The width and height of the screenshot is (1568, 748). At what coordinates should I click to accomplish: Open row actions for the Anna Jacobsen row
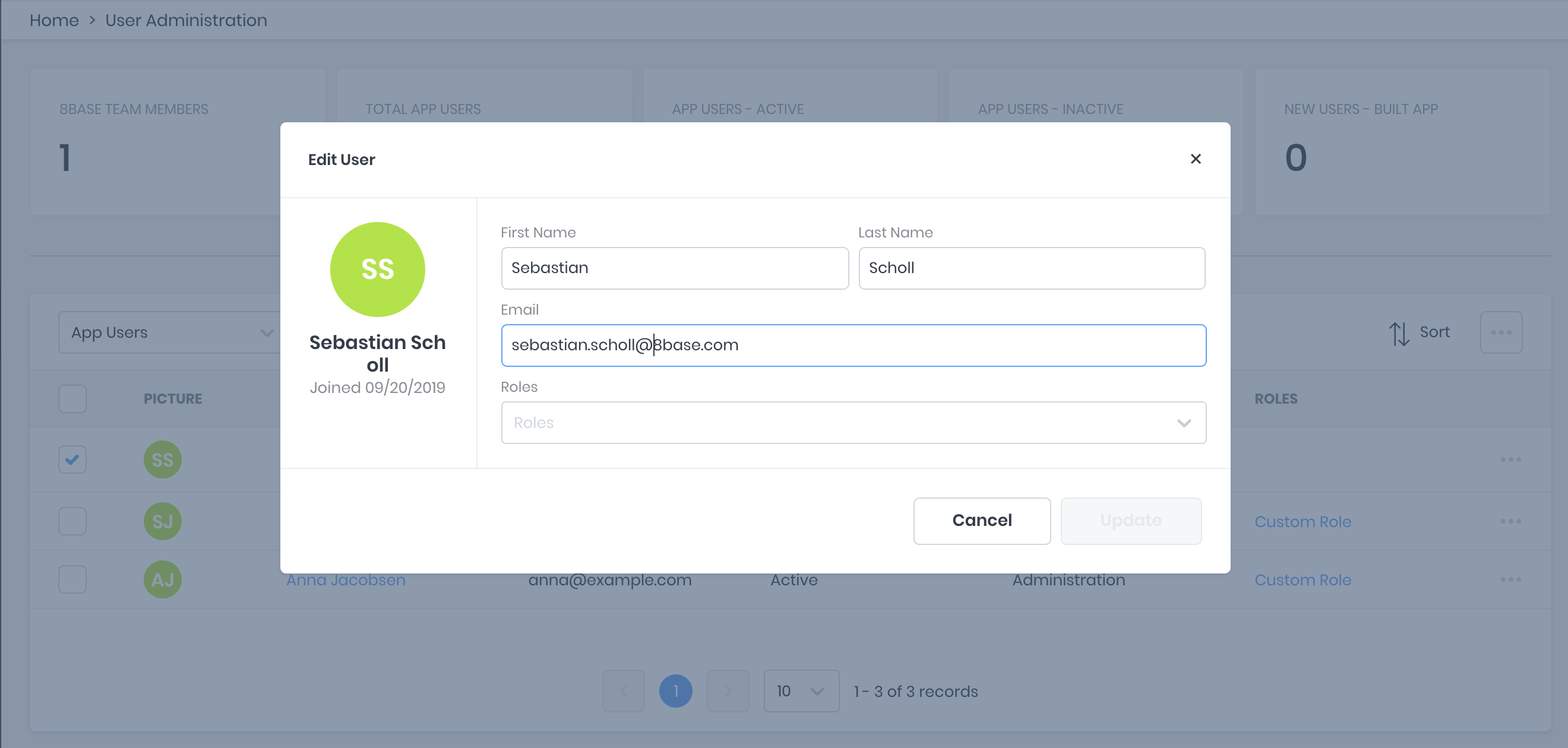click(1510, 579)
